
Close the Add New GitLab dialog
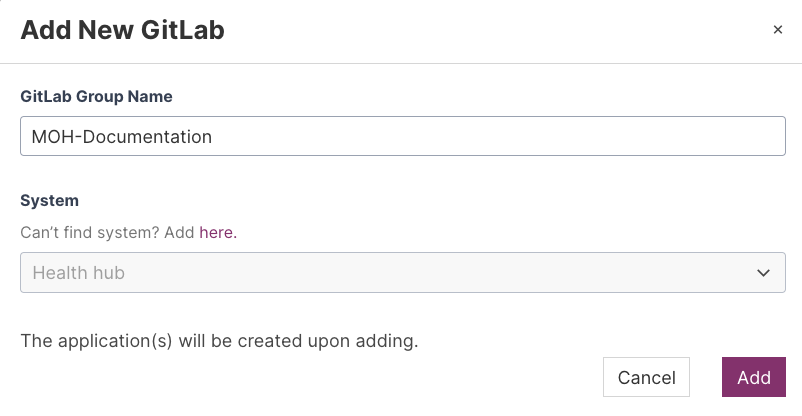(777, 30)
